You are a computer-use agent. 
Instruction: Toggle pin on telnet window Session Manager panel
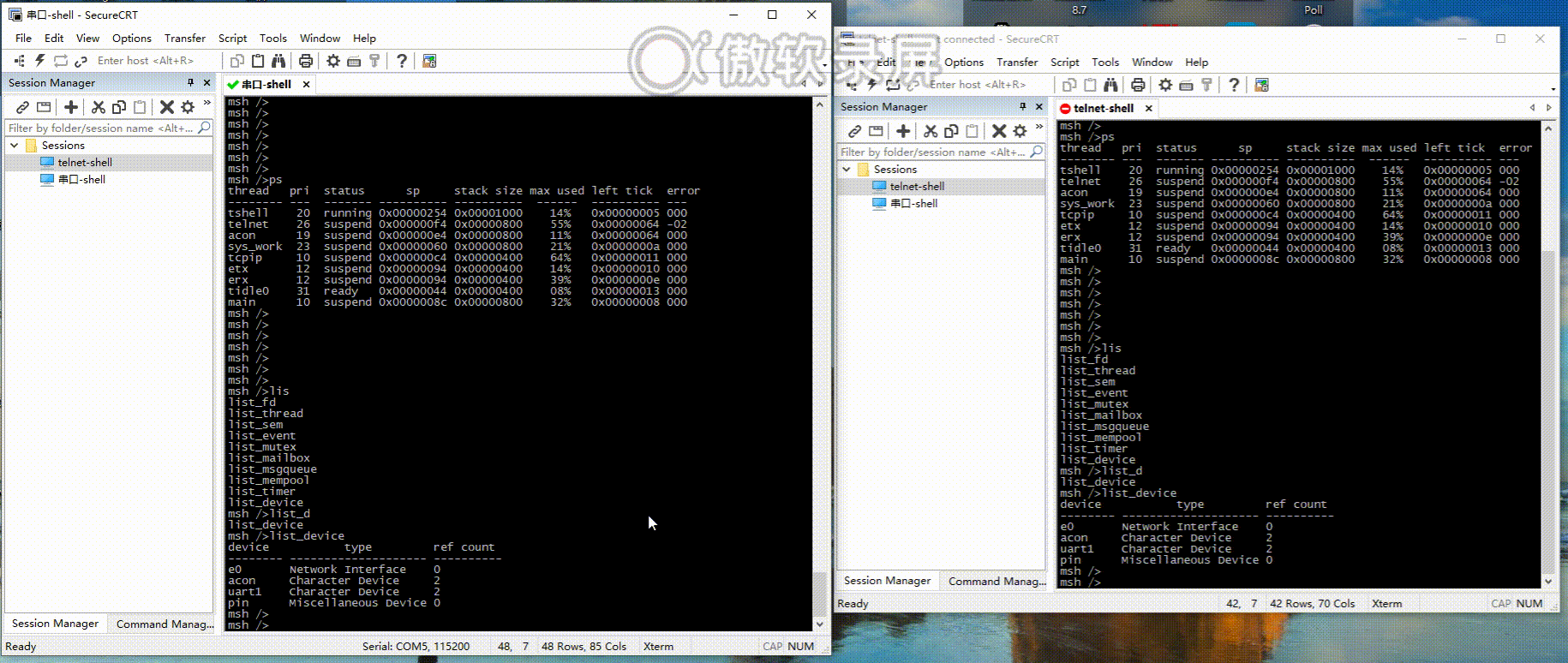tap(1022, 106)
